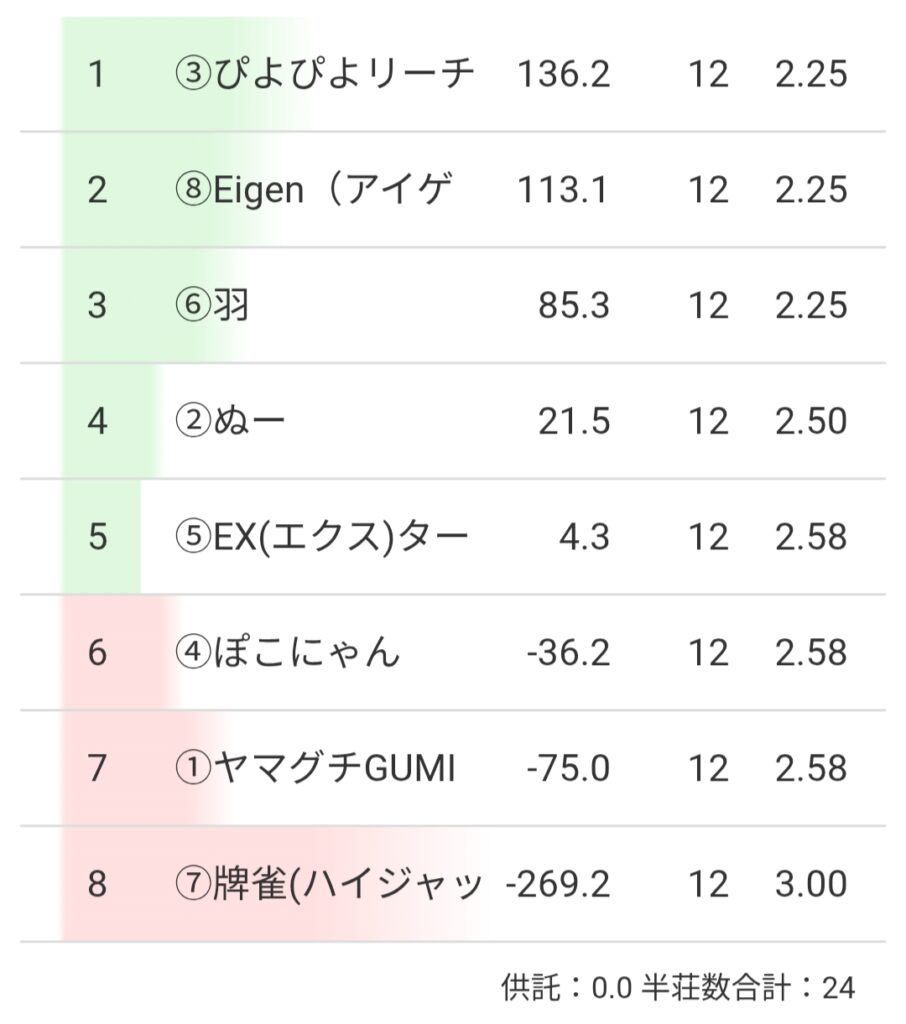
Task: Click the 3.00 average rank value
Action: (x=810, y=885)
